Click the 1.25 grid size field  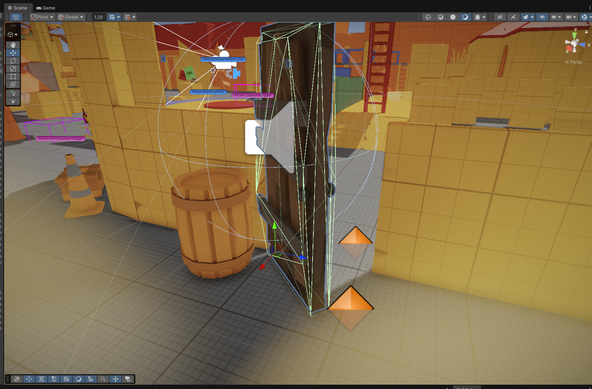99,17
